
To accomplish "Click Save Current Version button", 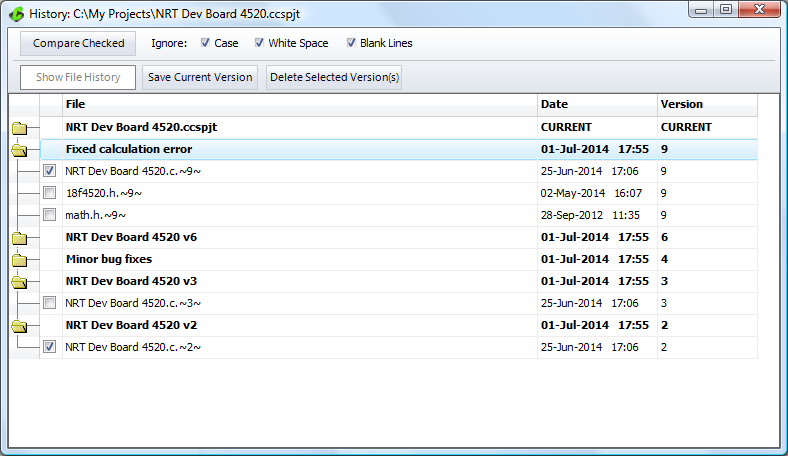I will [x=200, y=78].
